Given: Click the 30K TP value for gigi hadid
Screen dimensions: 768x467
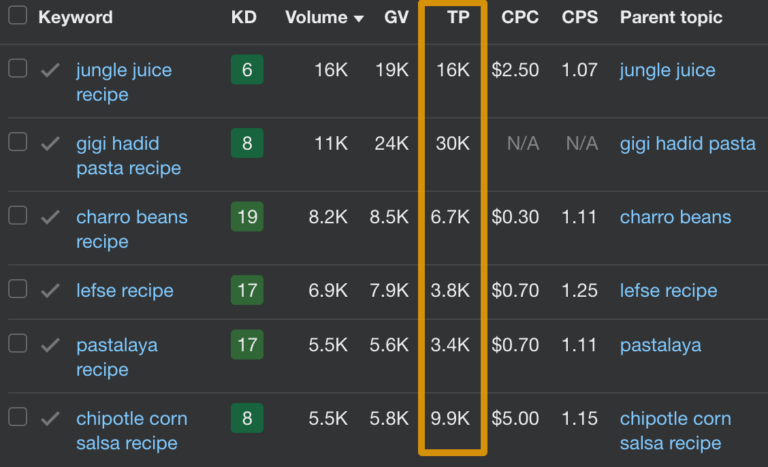Looking at the screenshot, I should coord(452,144).
